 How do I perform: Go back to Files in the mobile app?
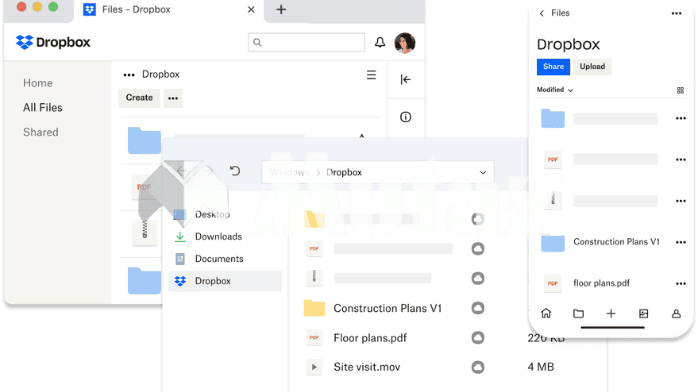tap(555, 13)
